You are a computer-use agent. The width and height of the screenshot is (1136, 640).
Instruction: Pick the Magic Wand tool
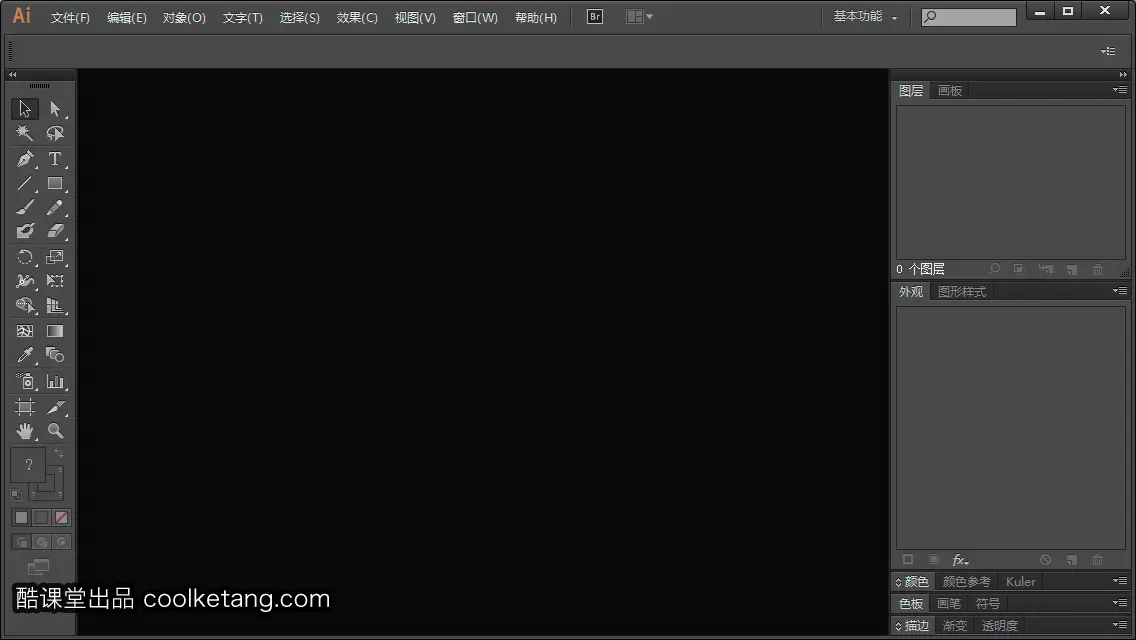(25, 133)
